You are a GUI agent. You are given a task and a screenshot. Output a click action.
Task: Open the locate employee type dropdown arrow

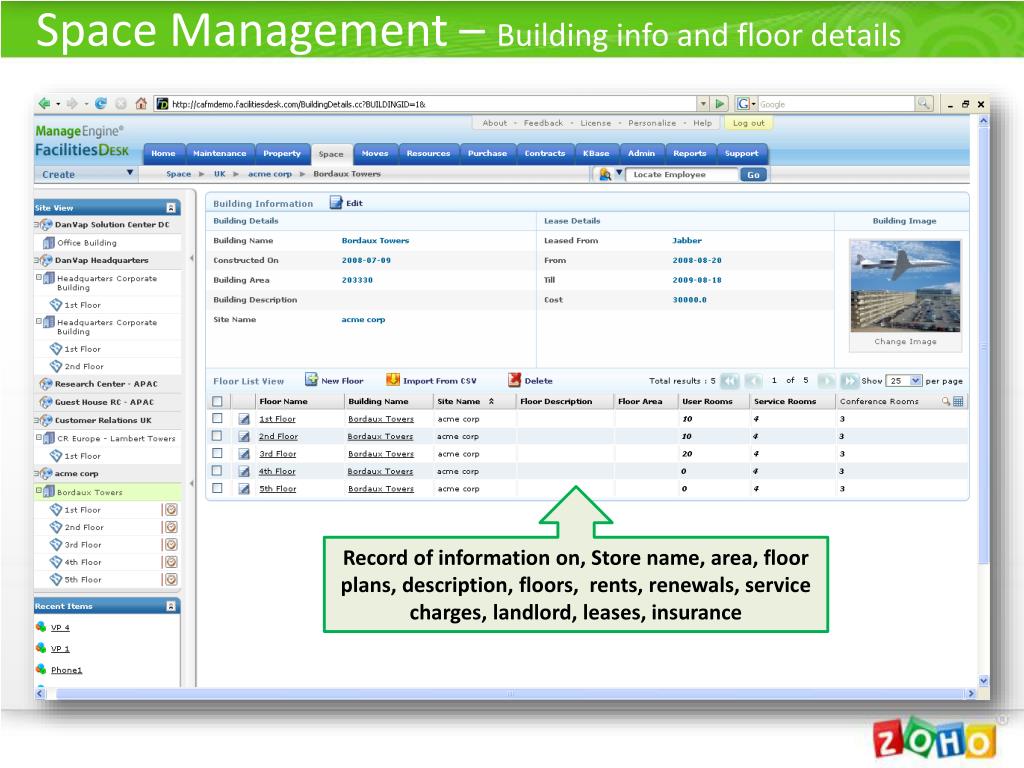pos(619,173)
